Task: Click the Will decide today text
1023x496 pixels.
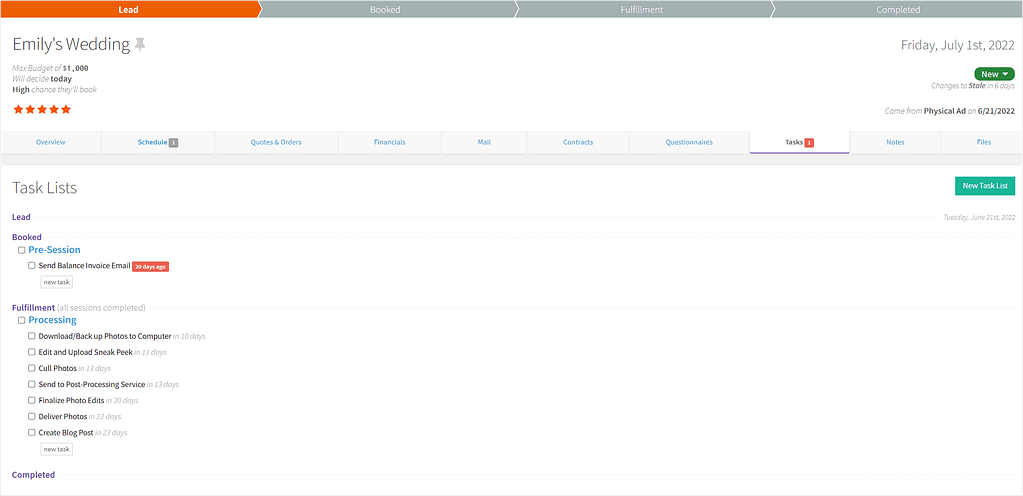Action: click(42, 79)
